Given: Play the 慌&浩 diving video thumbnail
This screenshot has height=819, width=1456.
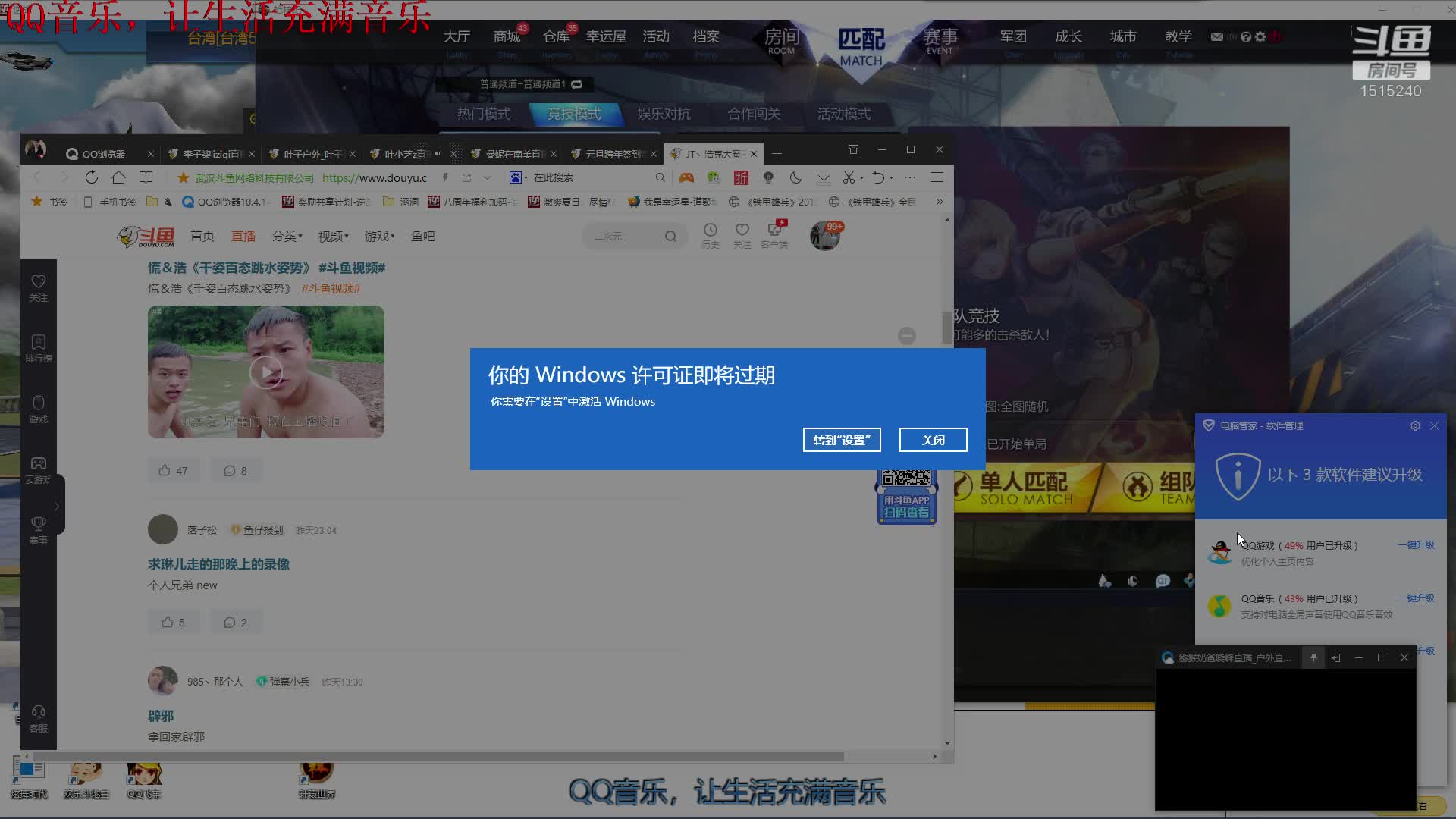Looking at the screenshot, I should point(266,372).
